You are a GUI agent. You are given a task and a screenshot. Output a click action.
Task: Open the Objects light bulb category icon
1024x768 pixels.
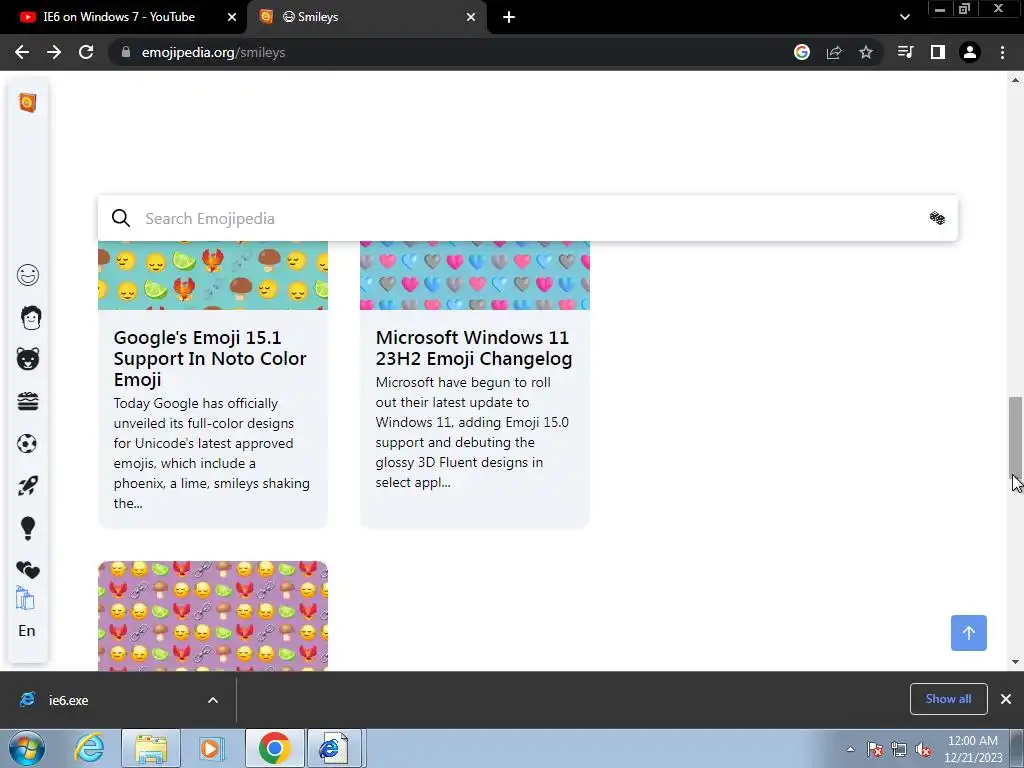click(27, 528)
